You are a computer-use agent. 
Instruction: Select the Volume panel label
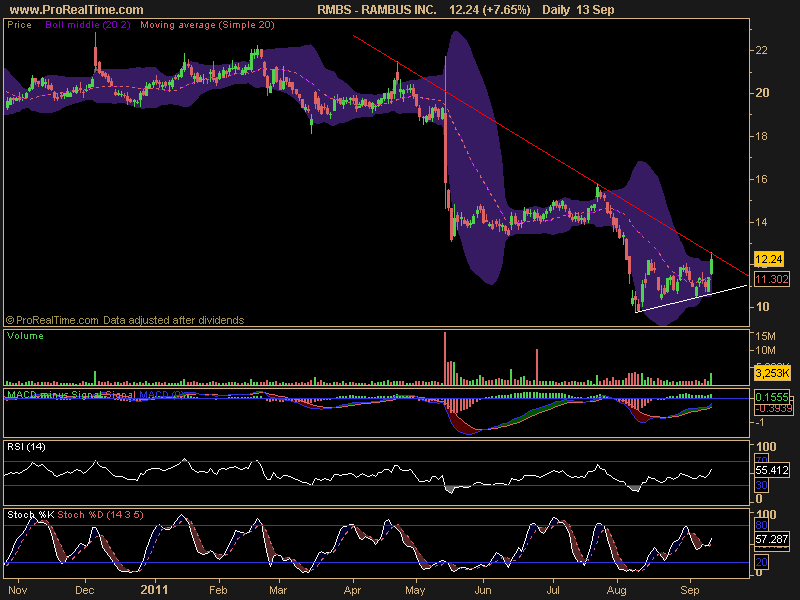click(26, 336)
